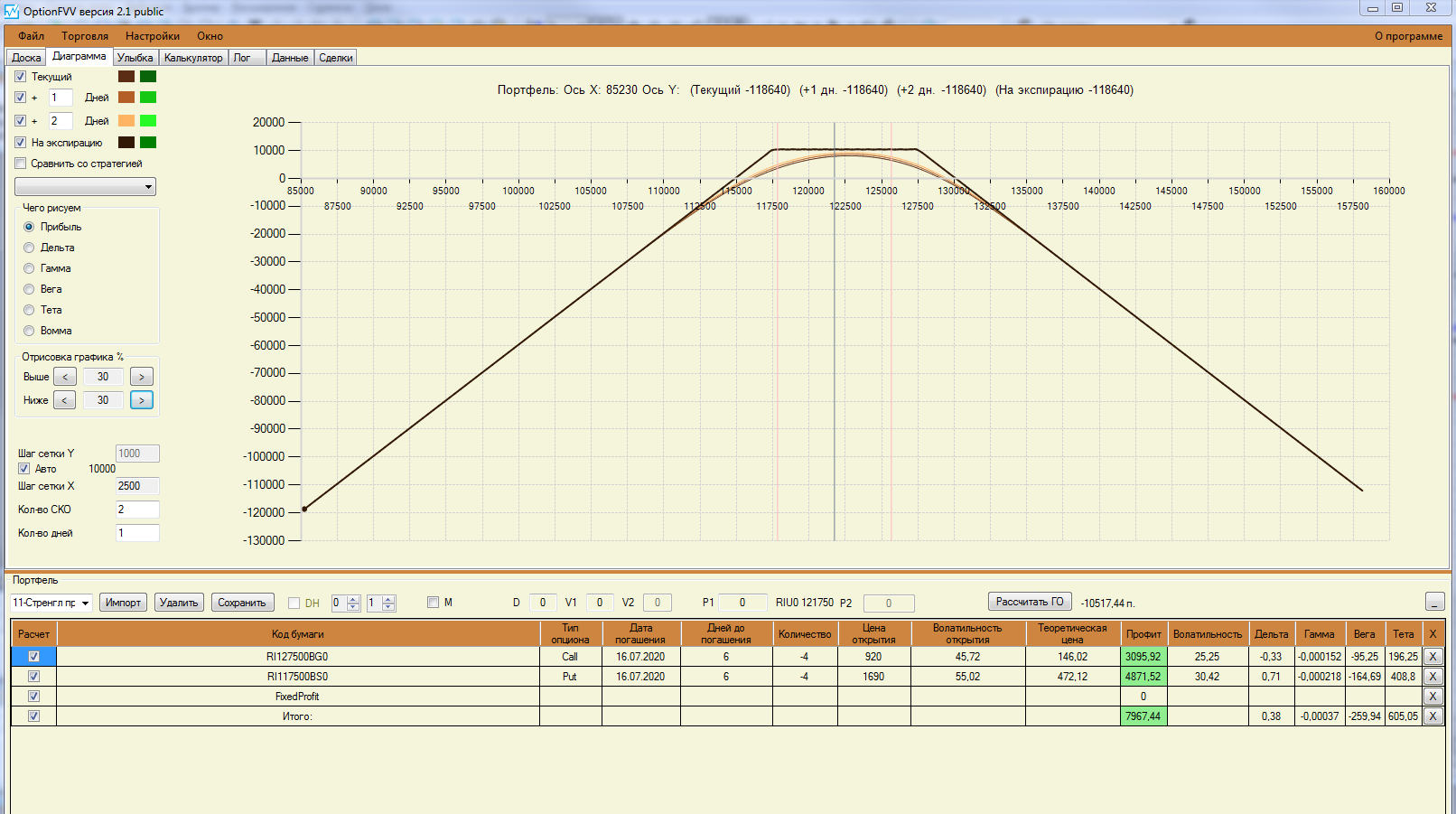The image size is (1456, 814).
Task: Delete the RI127500BG0 row with X
Action: 1433,657
